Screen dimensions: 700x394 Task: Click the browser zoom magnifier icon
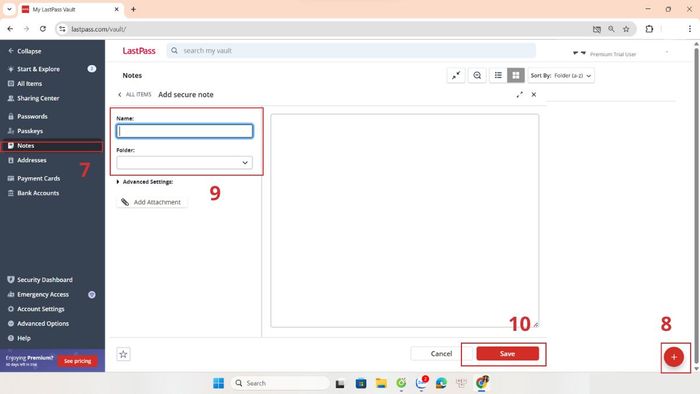pyautogui.click(x=611, y=29)
